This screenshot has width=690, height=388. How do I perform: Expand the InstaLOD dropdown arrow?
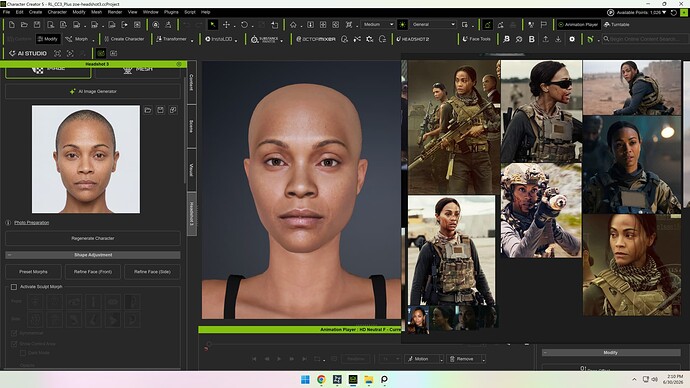coord(236,40)
